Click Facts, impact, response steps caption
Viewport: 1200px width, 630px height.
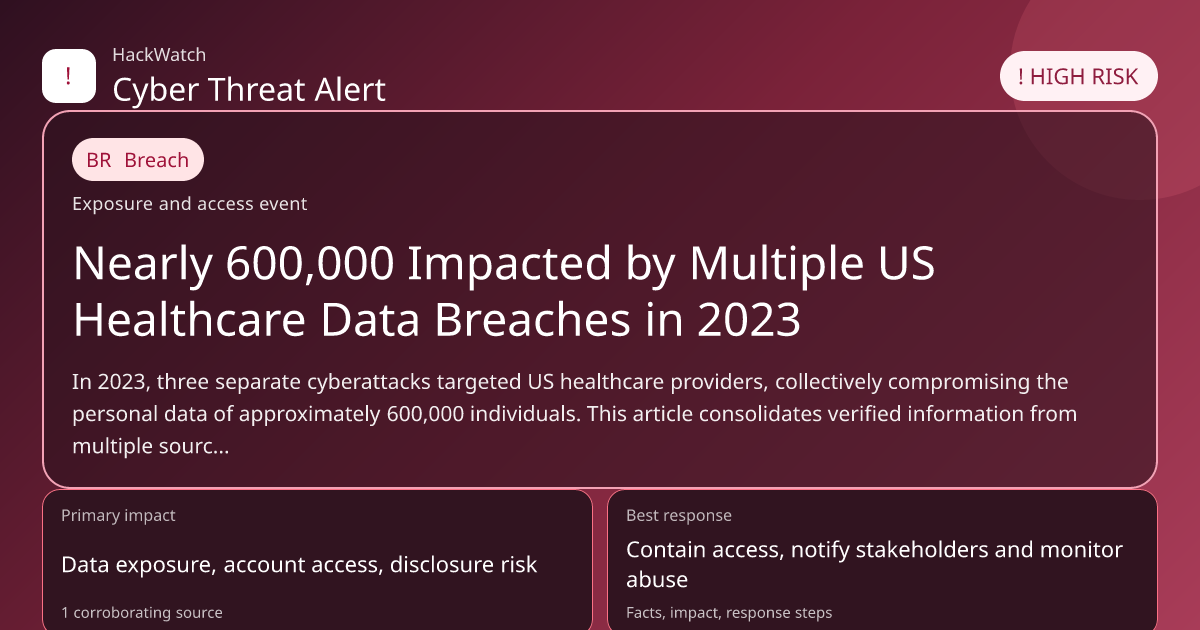coord(729,612)
